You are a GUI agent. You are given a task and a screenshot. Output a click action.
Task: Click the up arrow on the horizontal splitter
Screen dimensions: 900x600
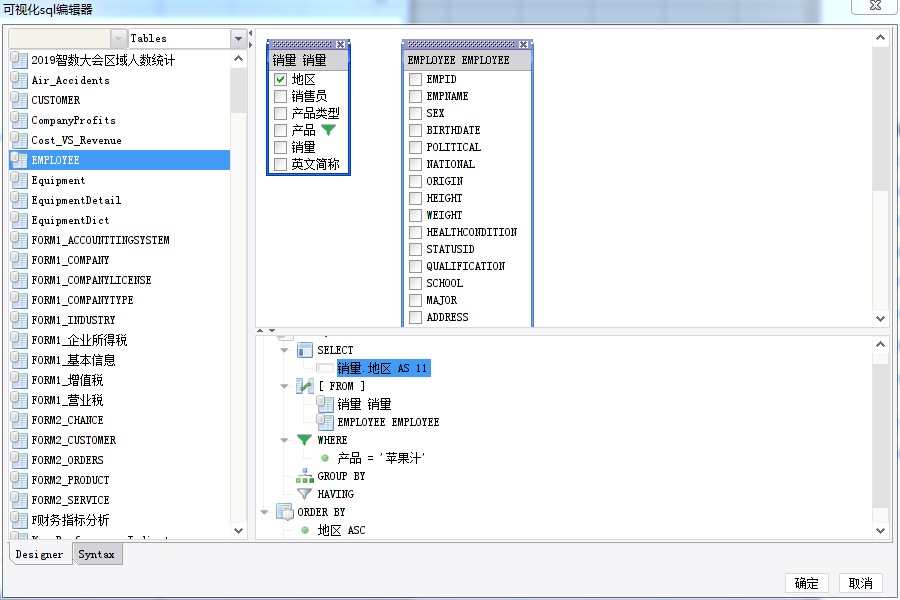[x=260, y=331]
